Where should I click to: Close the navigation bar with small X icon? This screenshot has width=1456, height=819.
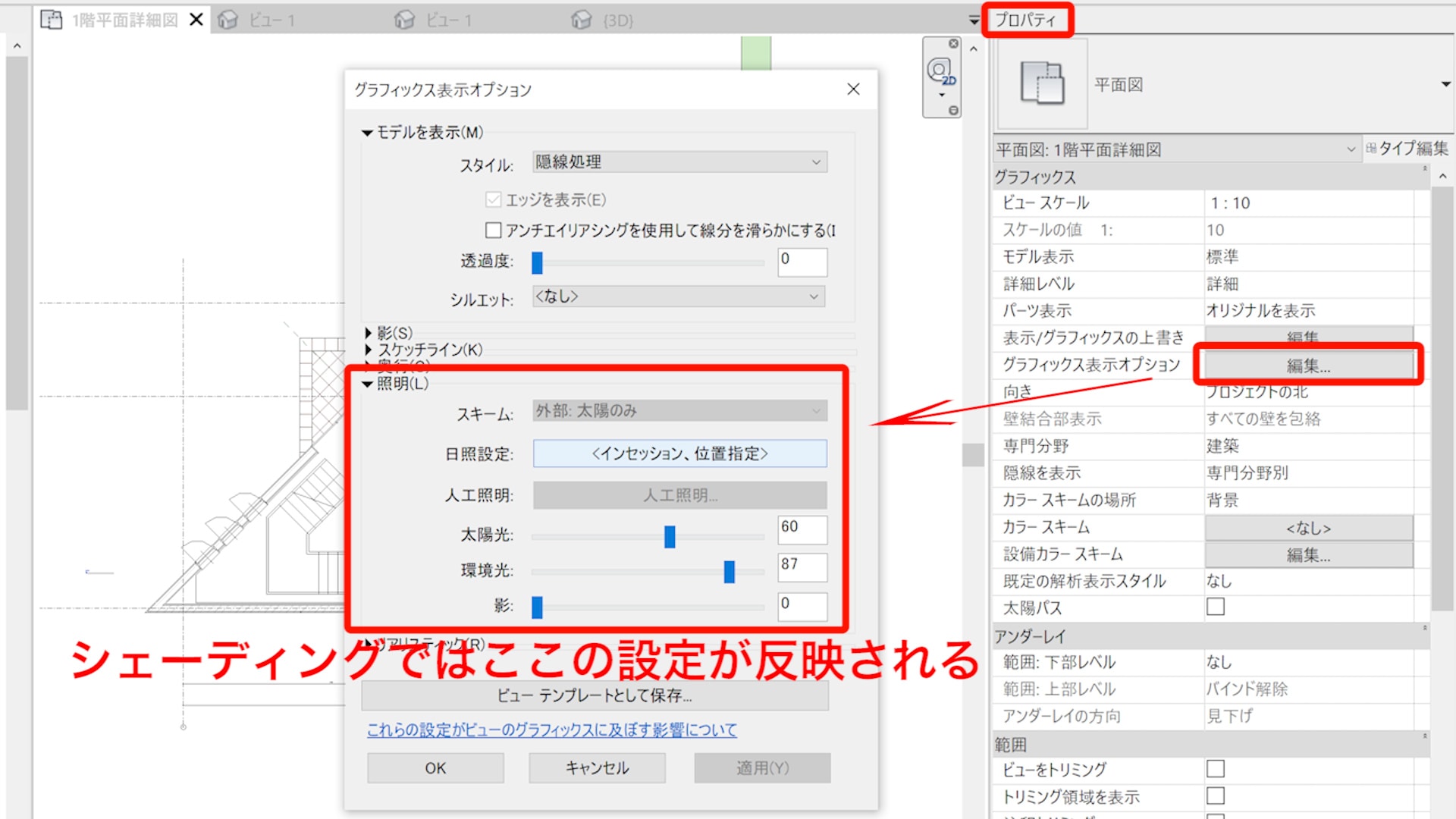(x=953, y=44)
